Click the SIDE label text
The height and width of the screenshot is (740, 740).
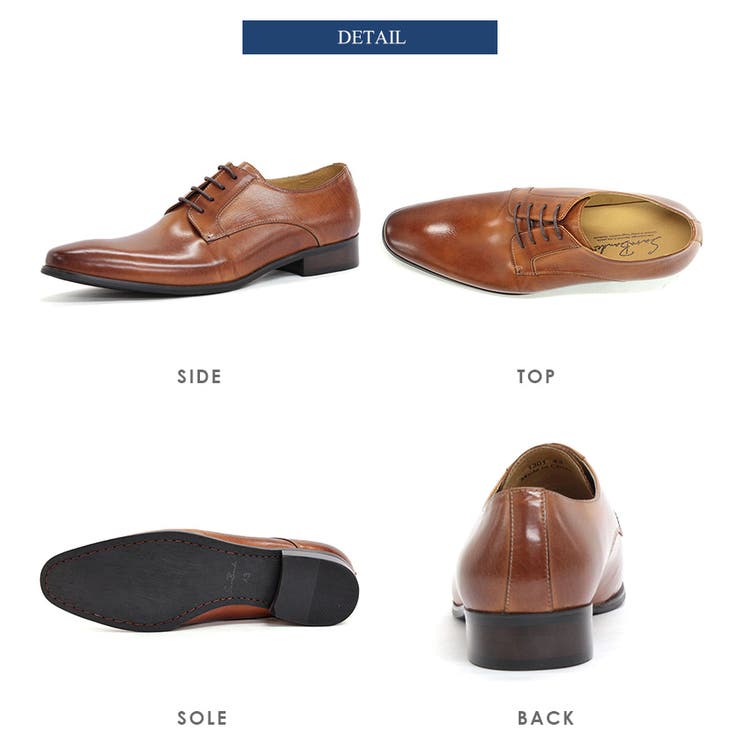coord(199,377)
